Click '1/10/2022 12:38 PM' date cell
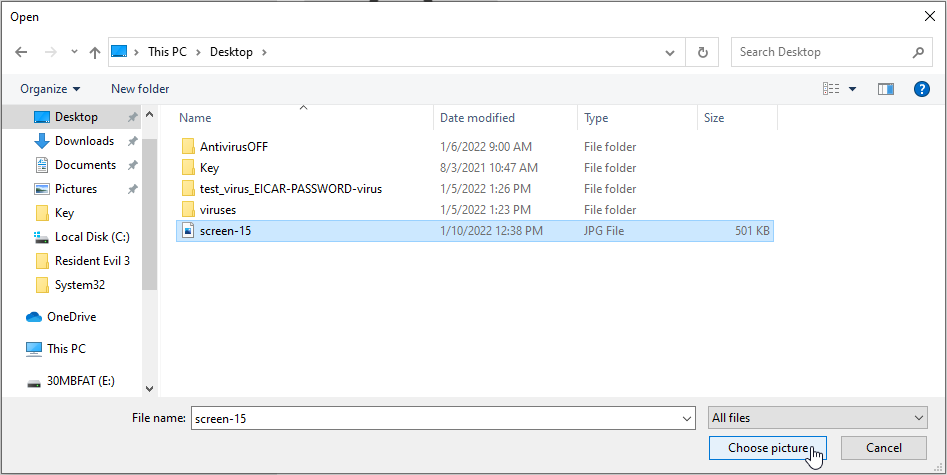This screenshot has width=947, height=475. (491, 231)
